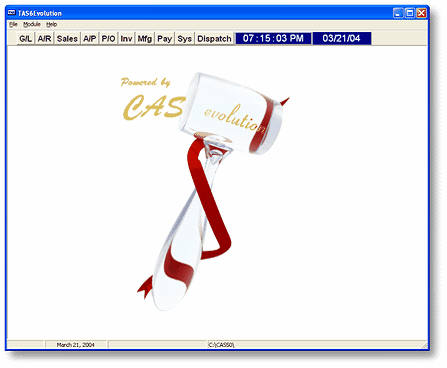Click the Sys system button
The image size is (447, 368).
[x=184, y=39]
